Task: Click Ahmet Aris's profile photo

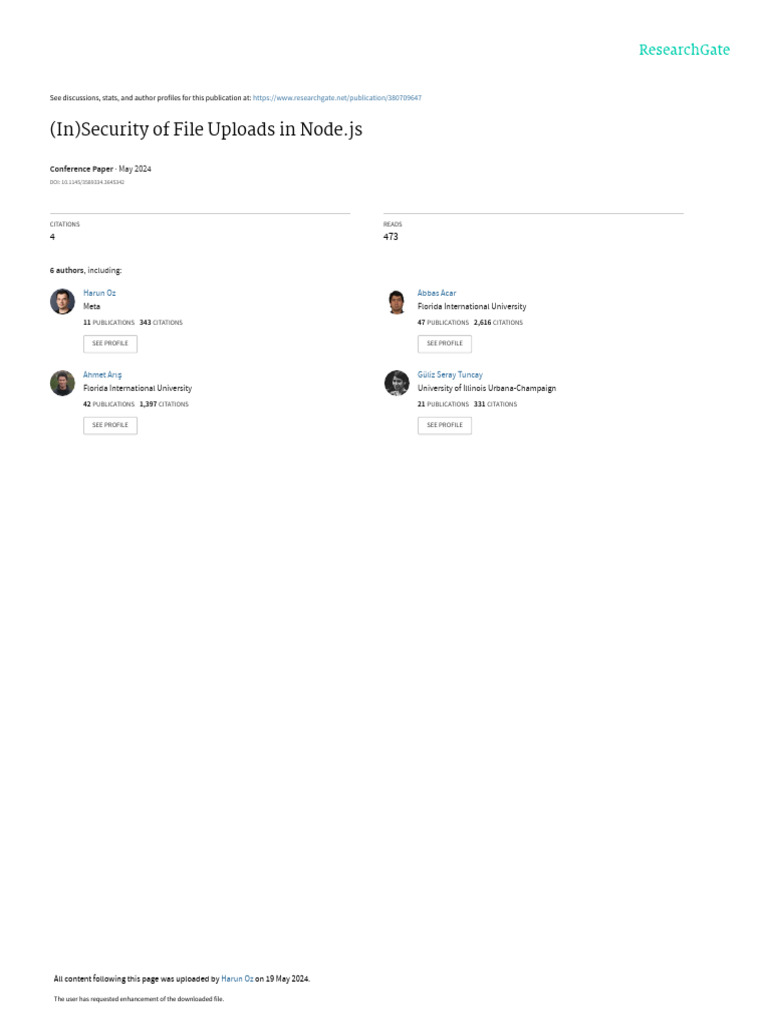Action: pos(63,383)
